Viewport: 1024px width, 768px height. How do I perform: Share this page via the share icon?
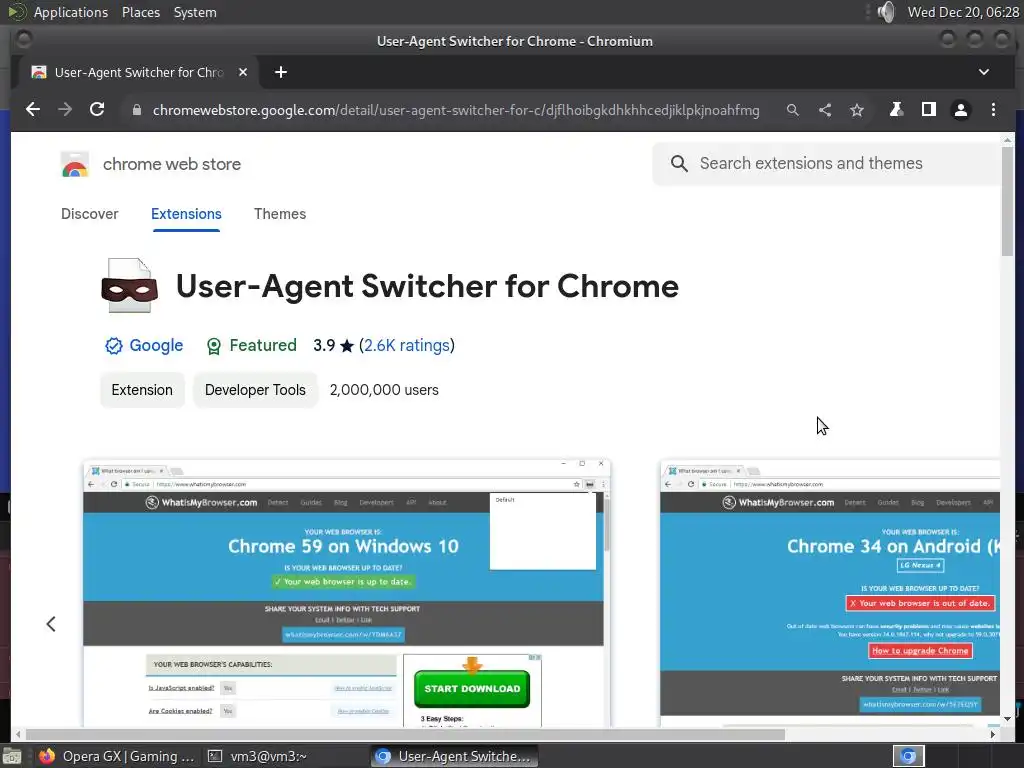pyautogui.click(x=825, y=110)
